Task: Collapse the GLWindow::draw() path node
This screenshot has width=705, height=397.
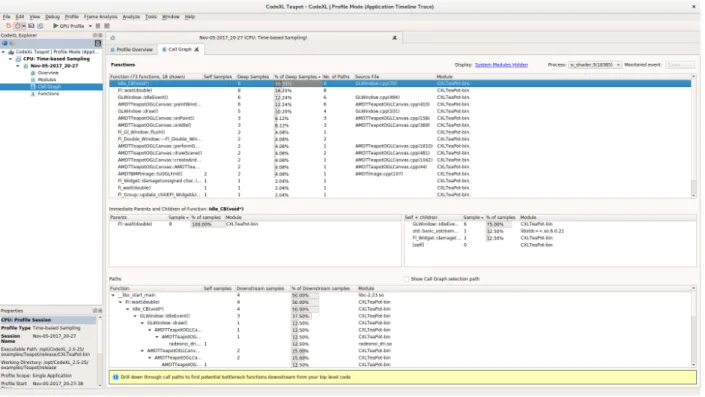Action: [143, 323]
